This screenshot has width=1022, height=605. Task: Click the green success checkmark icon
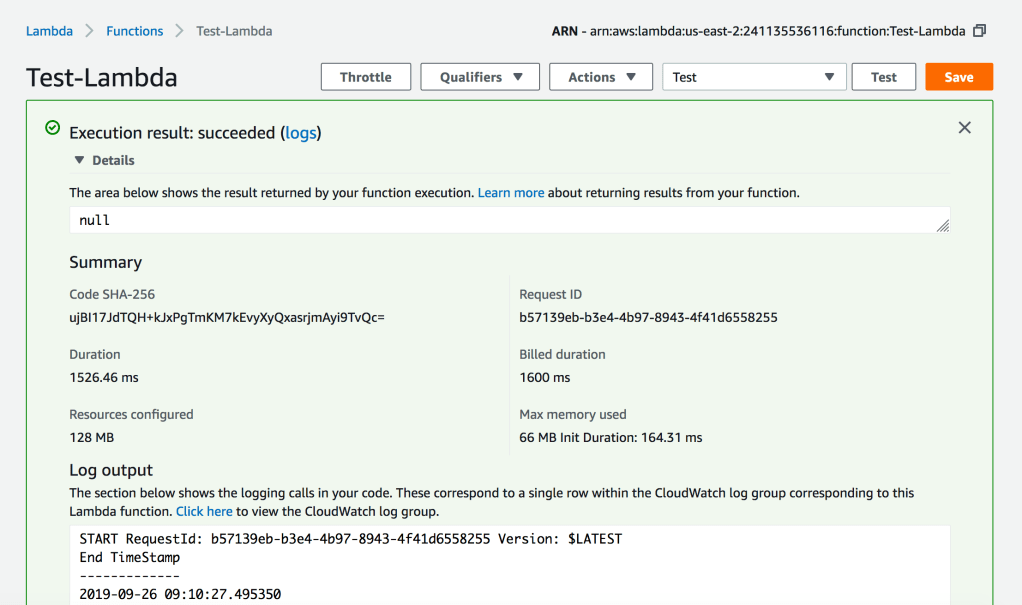52,128
